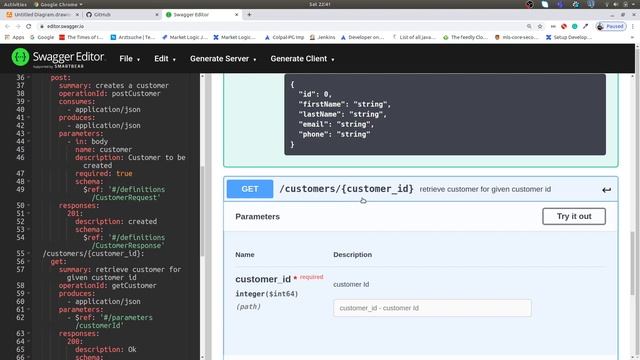Open a new browser tab
The image size is (640, 360).
(249, 14)
